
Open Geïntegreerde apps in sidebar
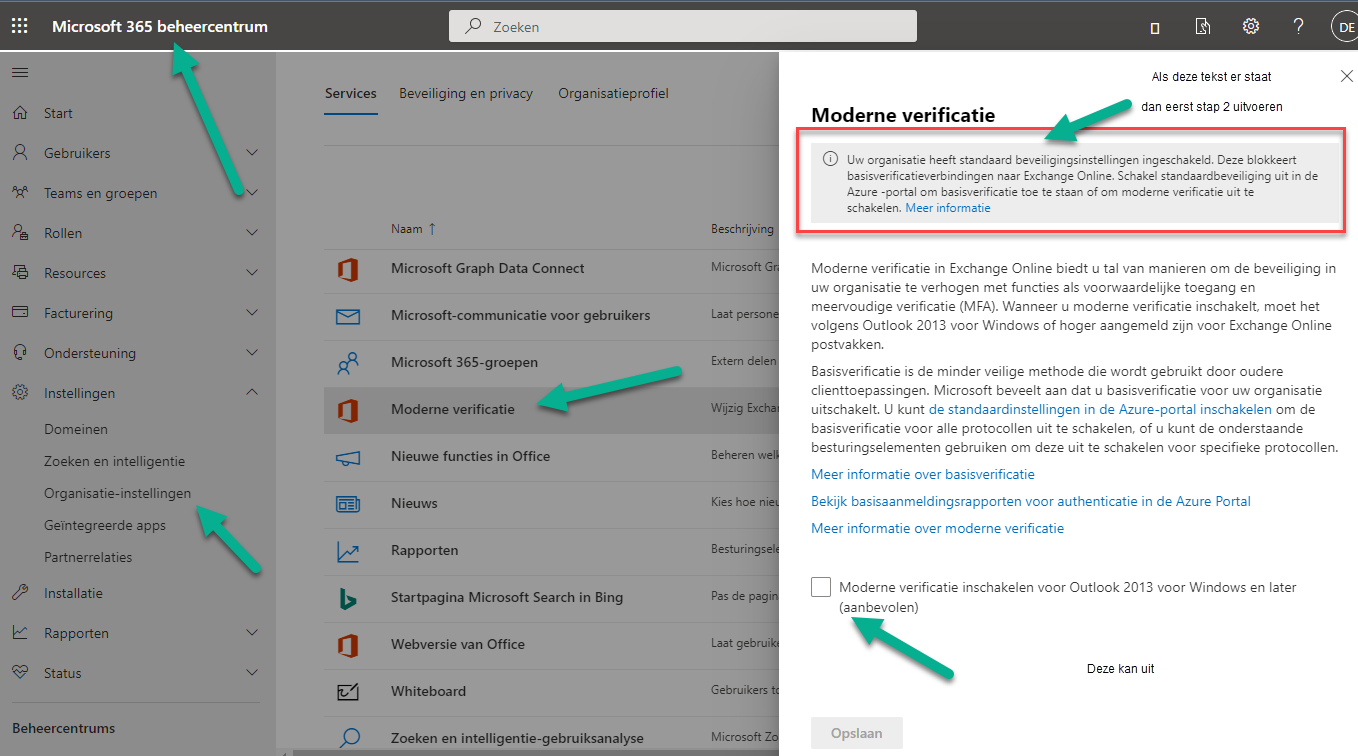coord(105,525)
